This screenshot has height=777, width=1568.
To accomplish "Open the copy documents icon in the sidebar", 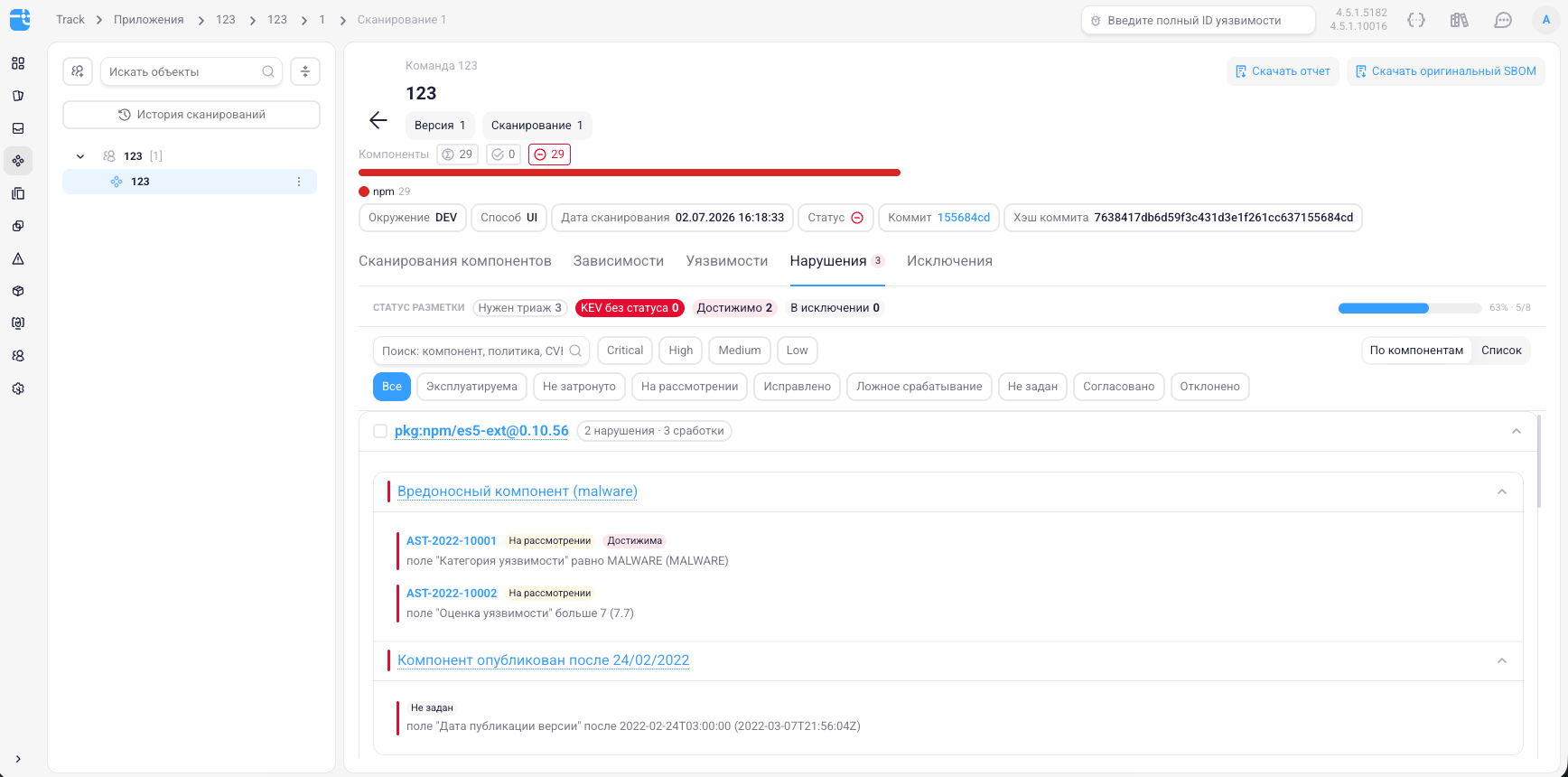I will click(x=18, y=193).
